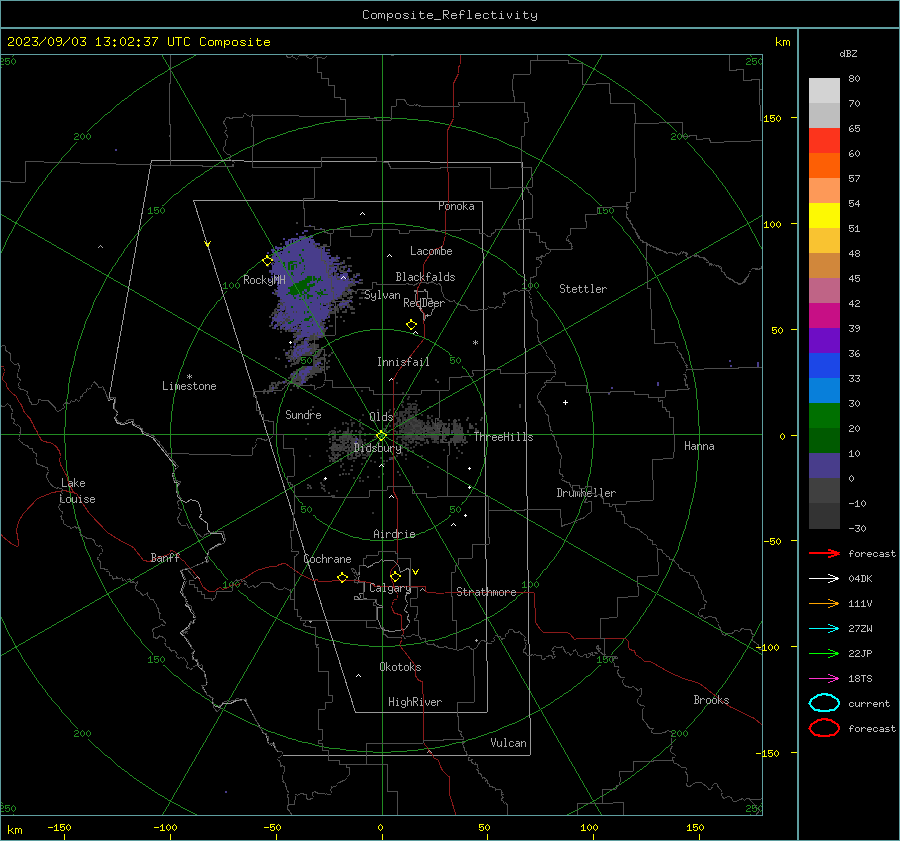Image resolution: width=900 pixels, height=841 pixels.
Task: Click the dBZ legend heading
Action: [848, 54]
